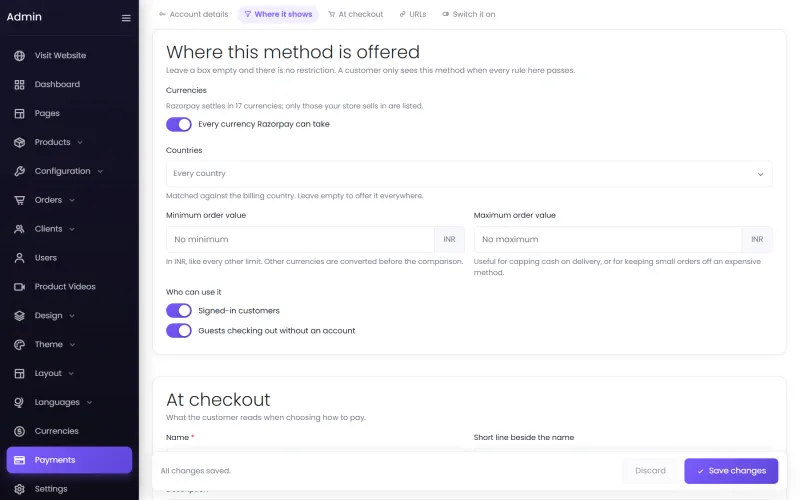
Task: Click the Save changes button
Action: click(x=731, y=471)
